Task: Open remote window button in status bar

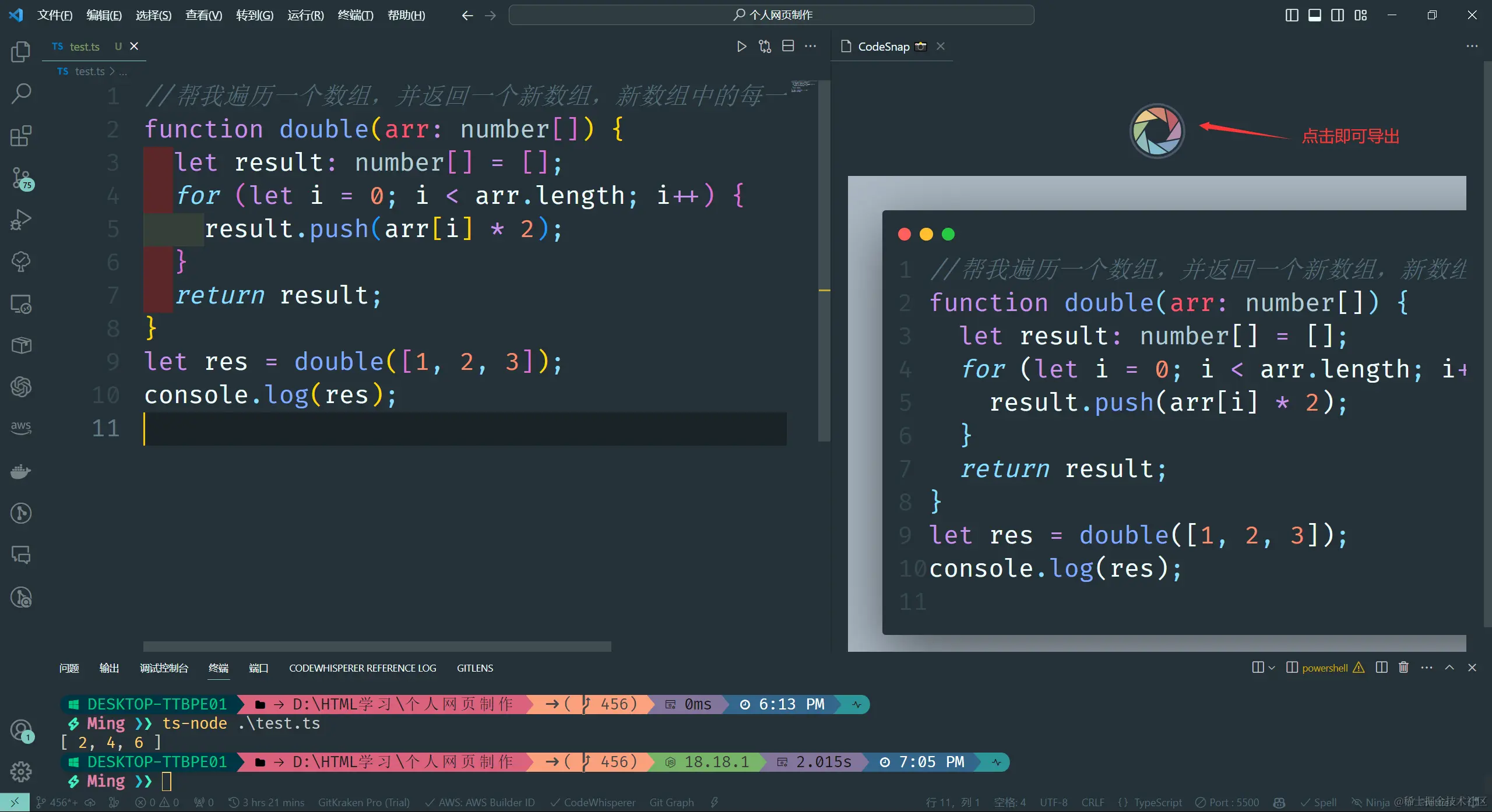Action: tap(15, 802)
